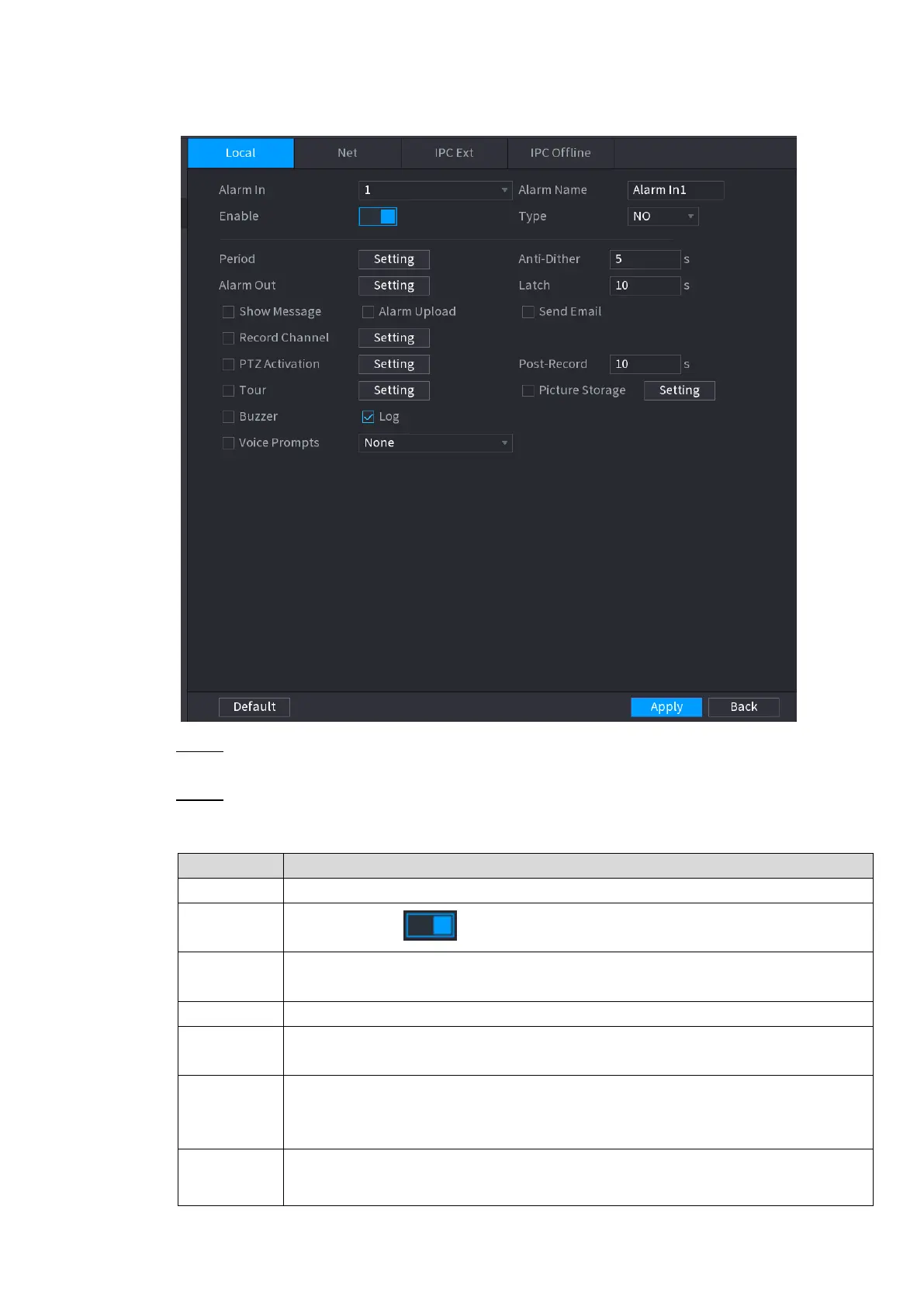This screenshot has height=1307, width=924.
Task: Expand the Type NO dropdown
Action: point(663,217)
